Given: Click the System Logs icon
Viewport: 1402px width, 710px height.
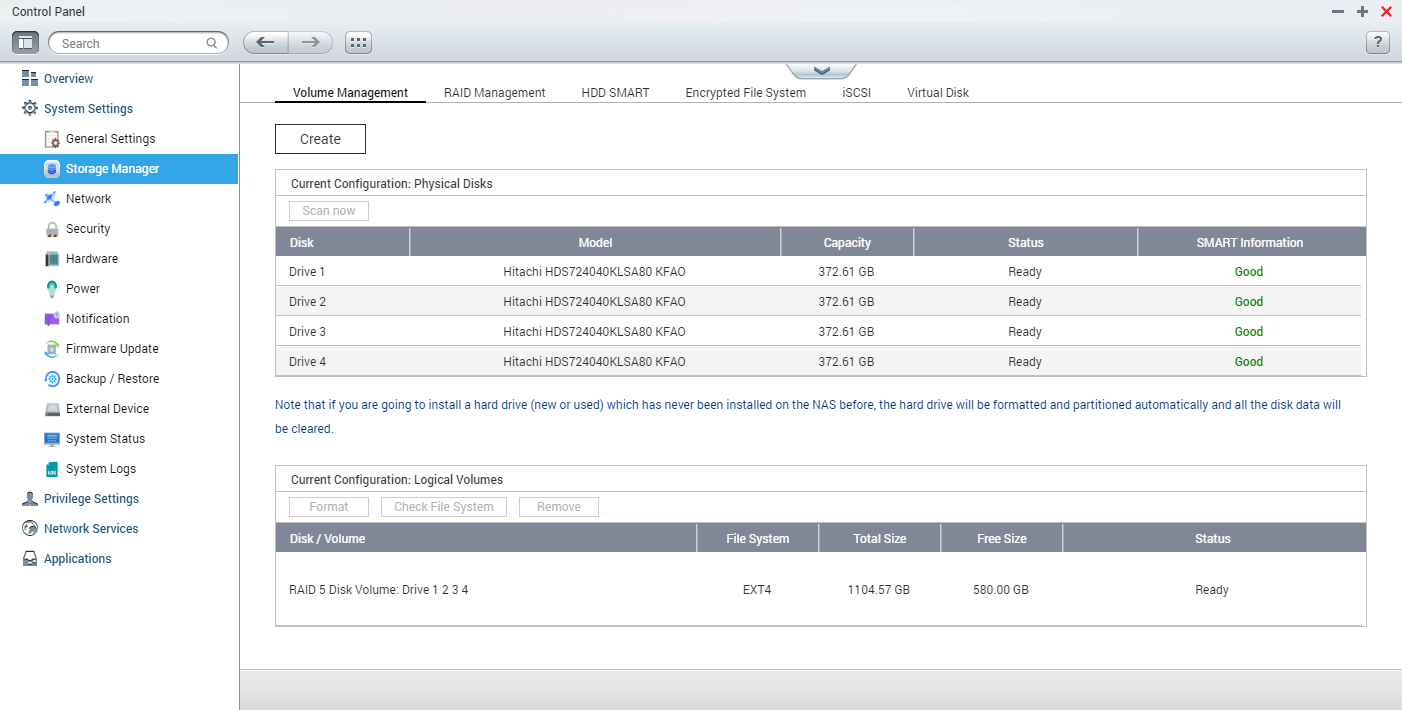Looking at the screenshot, I should (52, 469).
